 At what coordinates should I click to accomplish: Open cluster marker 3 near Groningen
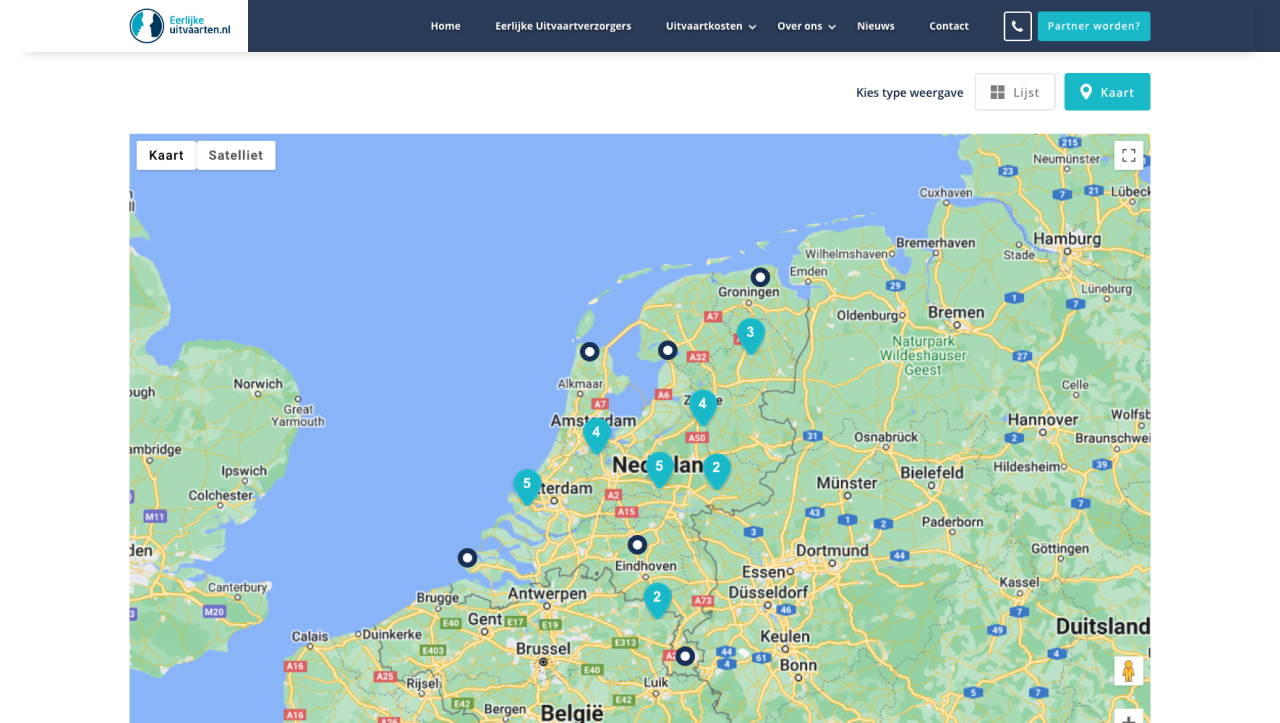750,334
